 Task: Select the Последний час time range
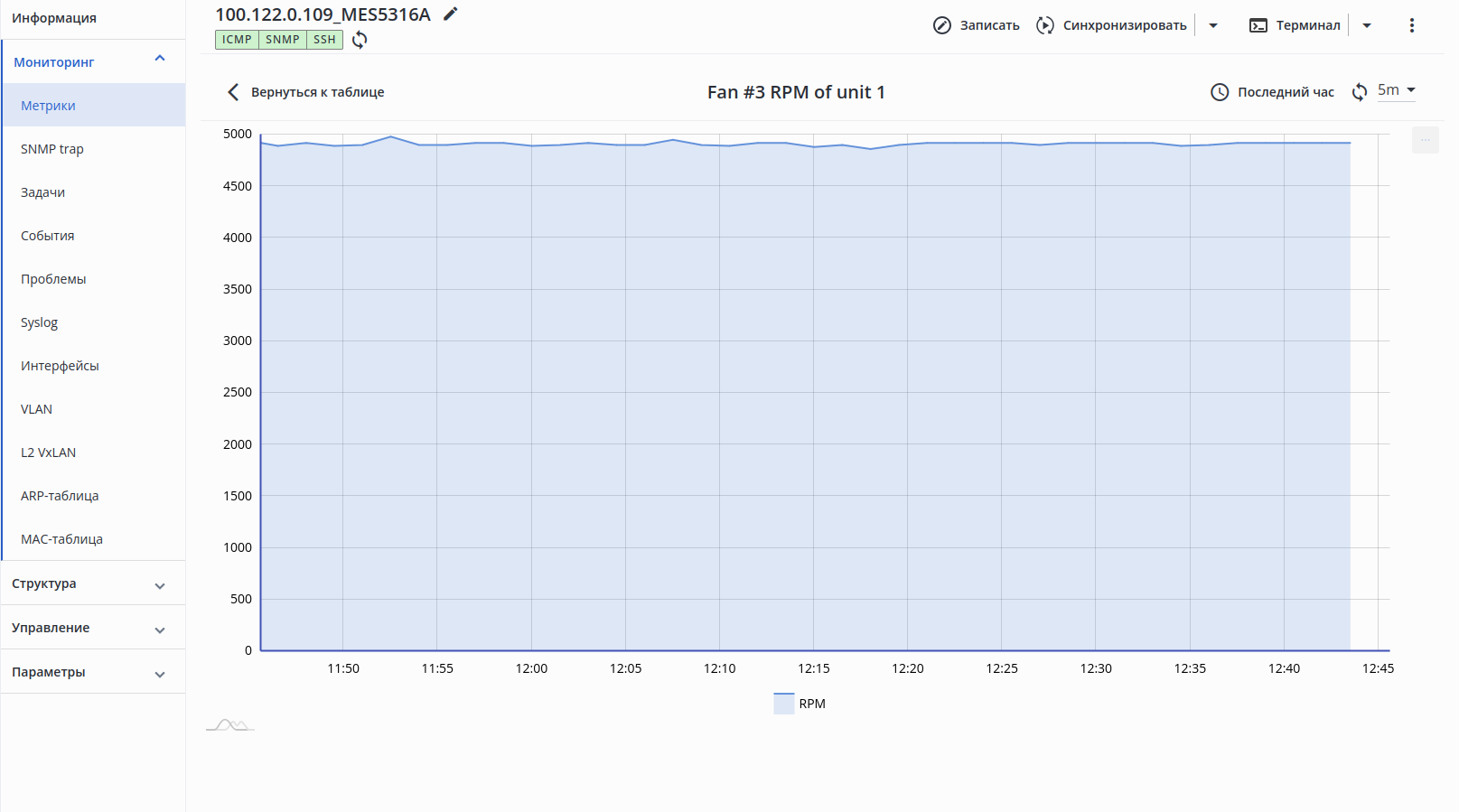(x=1285, y=92)
